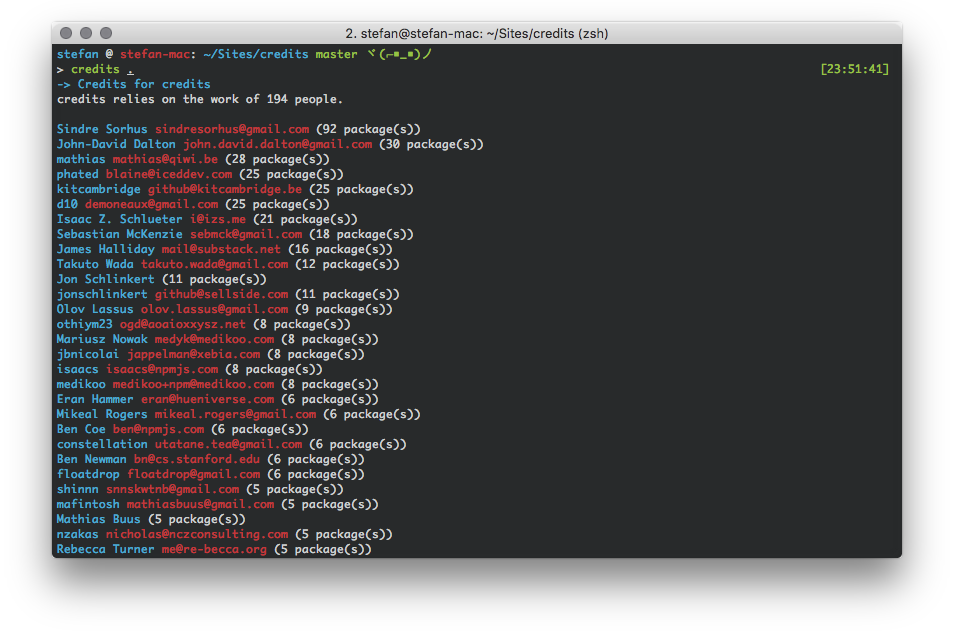Click email floatdrop@gmail.com
Image resolution: width=963 pixels, height=635 pixels.
[x=193, y=474]
